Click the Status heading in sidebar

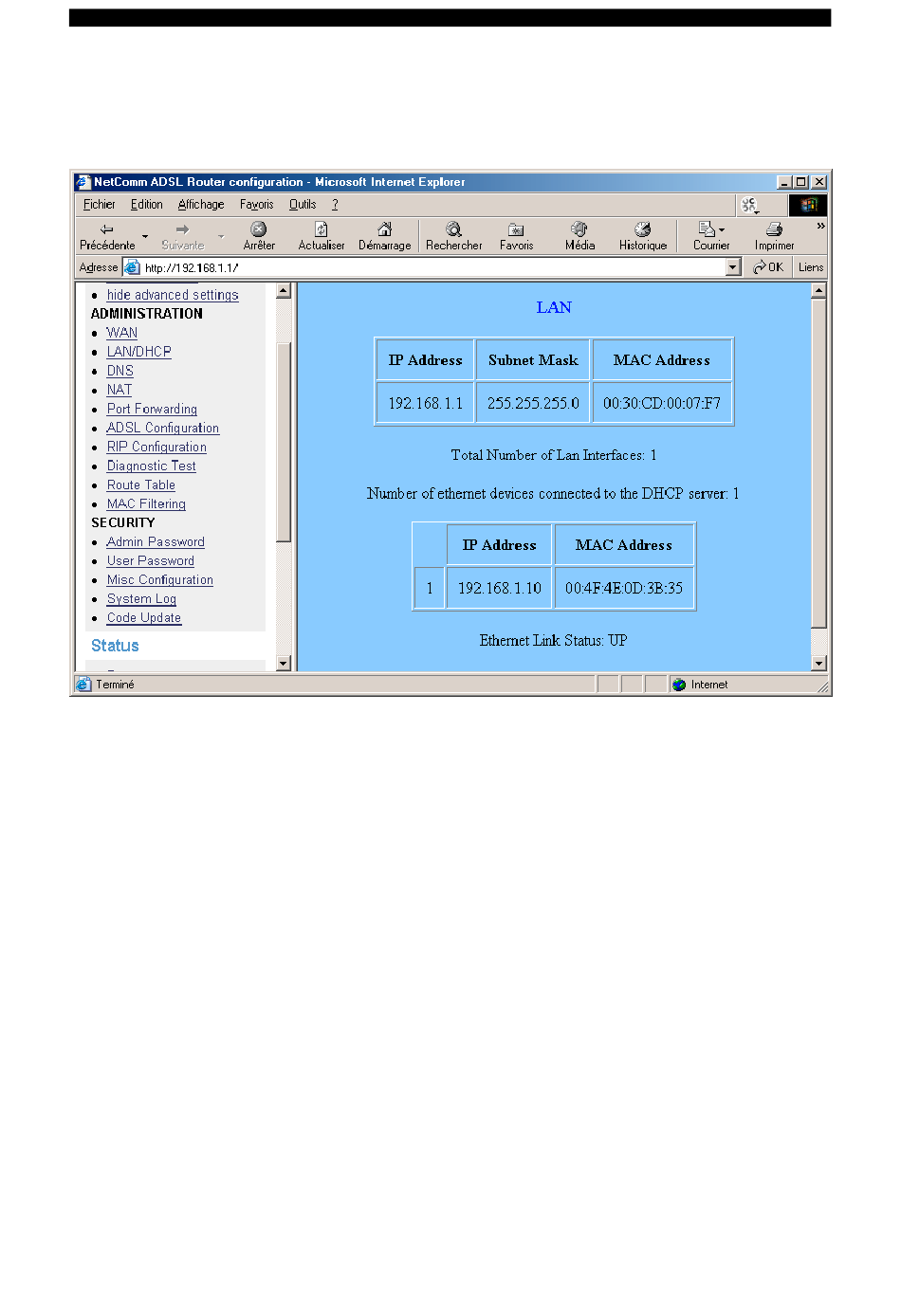click(x=115, y=646)
